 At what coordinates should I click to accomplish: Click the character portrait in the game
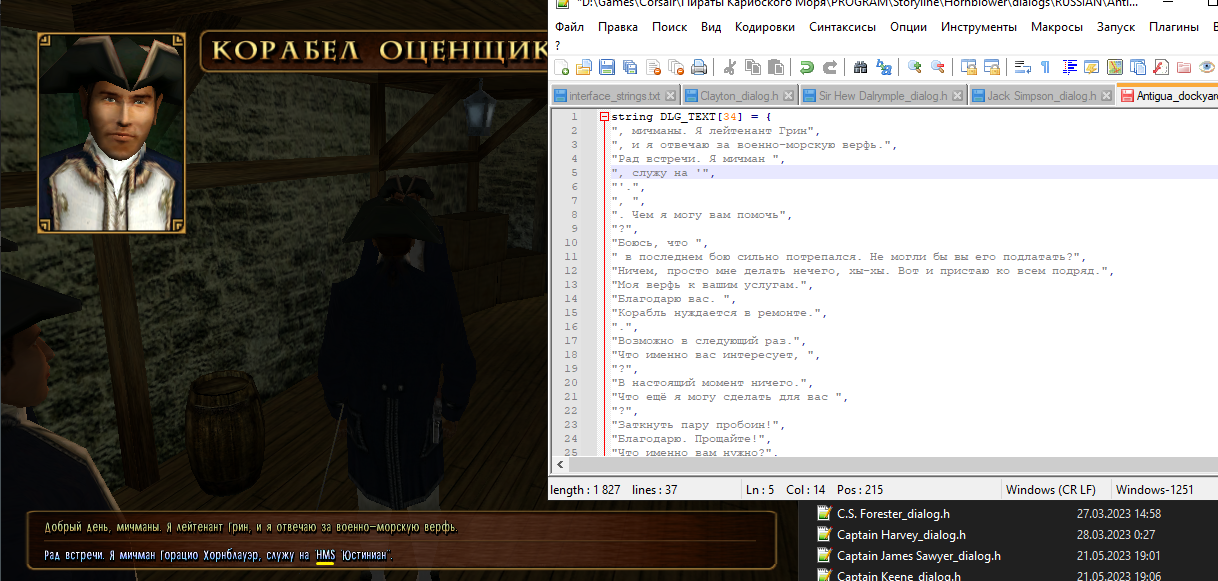[111, 133]
